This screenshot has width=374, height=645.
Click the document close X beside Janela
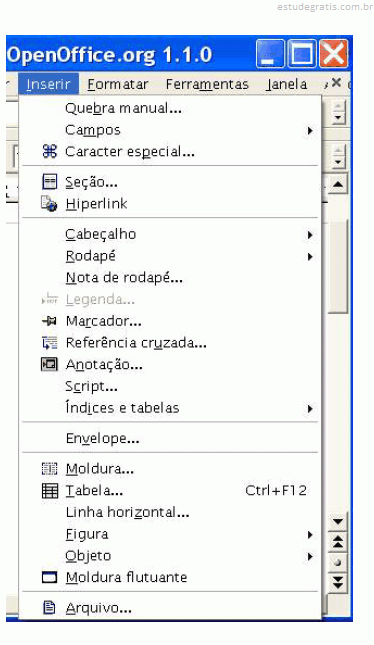click(336, 83)
